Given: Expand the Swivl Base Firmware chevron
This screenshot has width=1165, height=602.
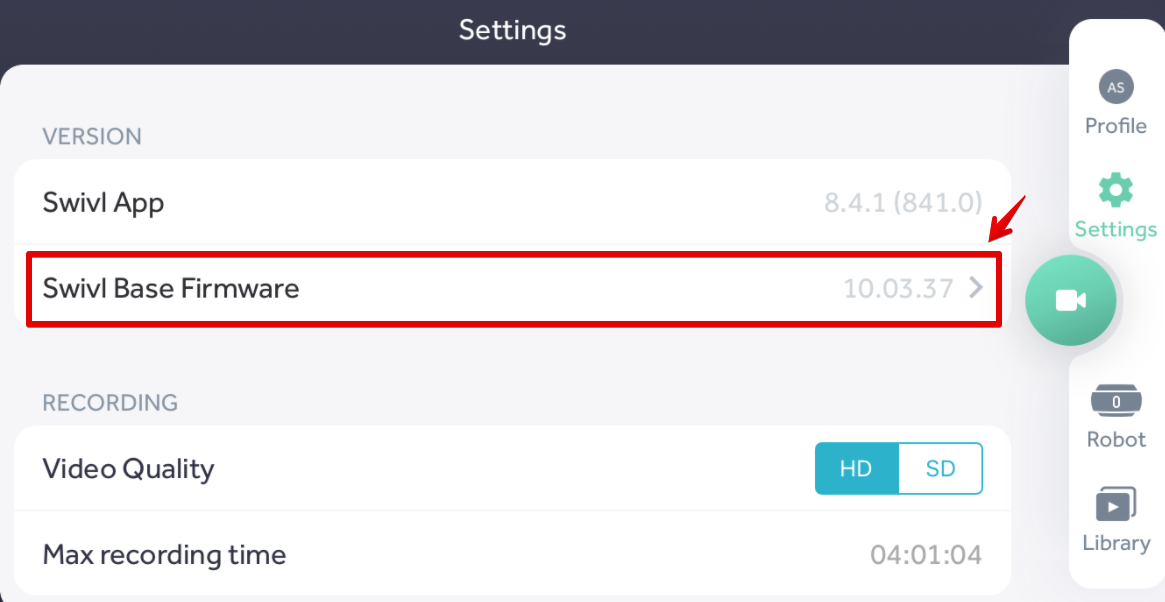Looking at the screenshot, I should coord(976,288).
